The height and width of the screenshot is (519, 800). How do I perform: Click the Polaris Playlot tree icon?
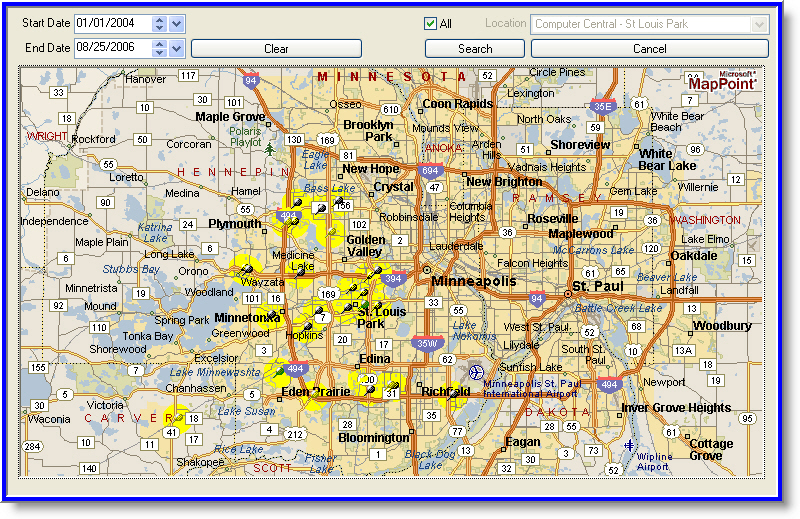click(x=270, y=147)
